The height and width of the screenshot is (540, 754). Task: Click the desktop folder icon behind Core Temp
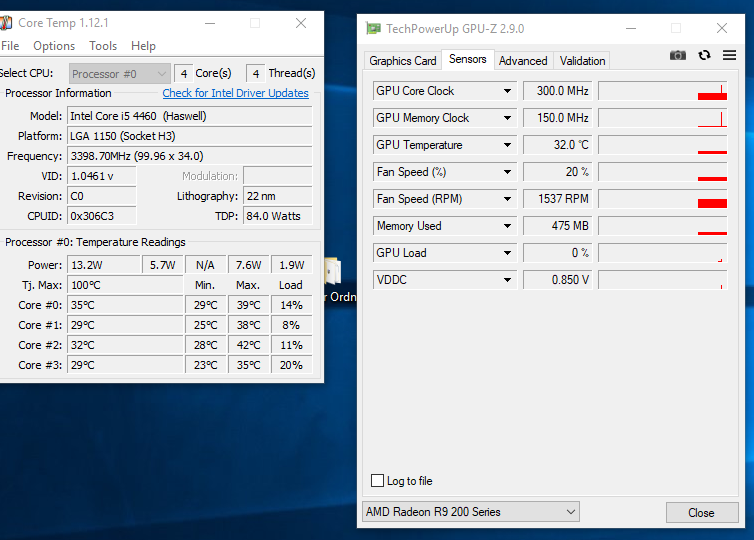click(x=333, y=272)
